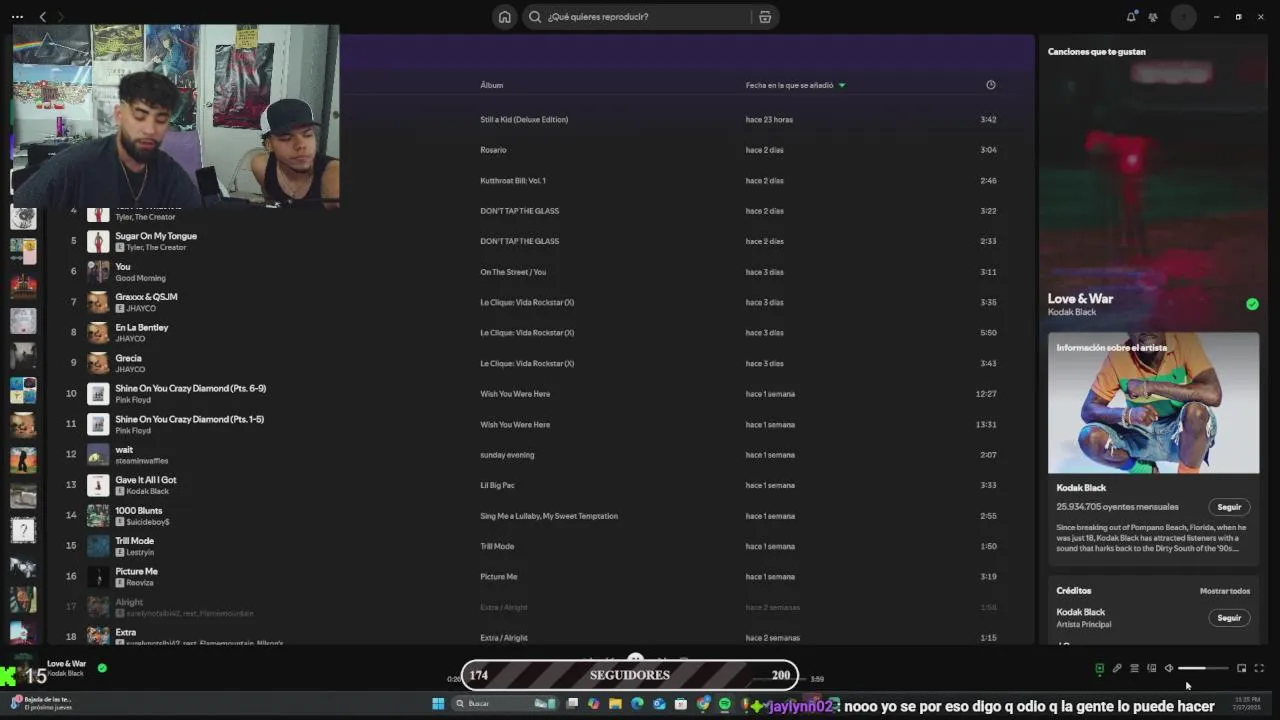
Task: Open album Still a Kid (Deluxe Edition)
Action: [524, 120]
